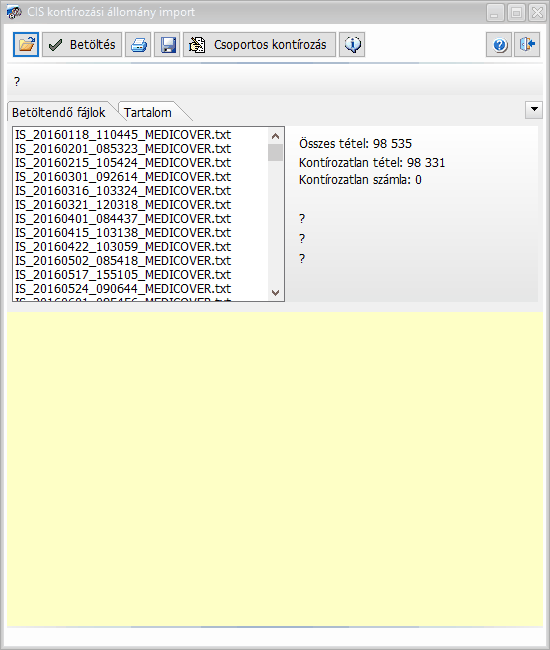Click the Betöltés load button

click(x=82, y=44)
